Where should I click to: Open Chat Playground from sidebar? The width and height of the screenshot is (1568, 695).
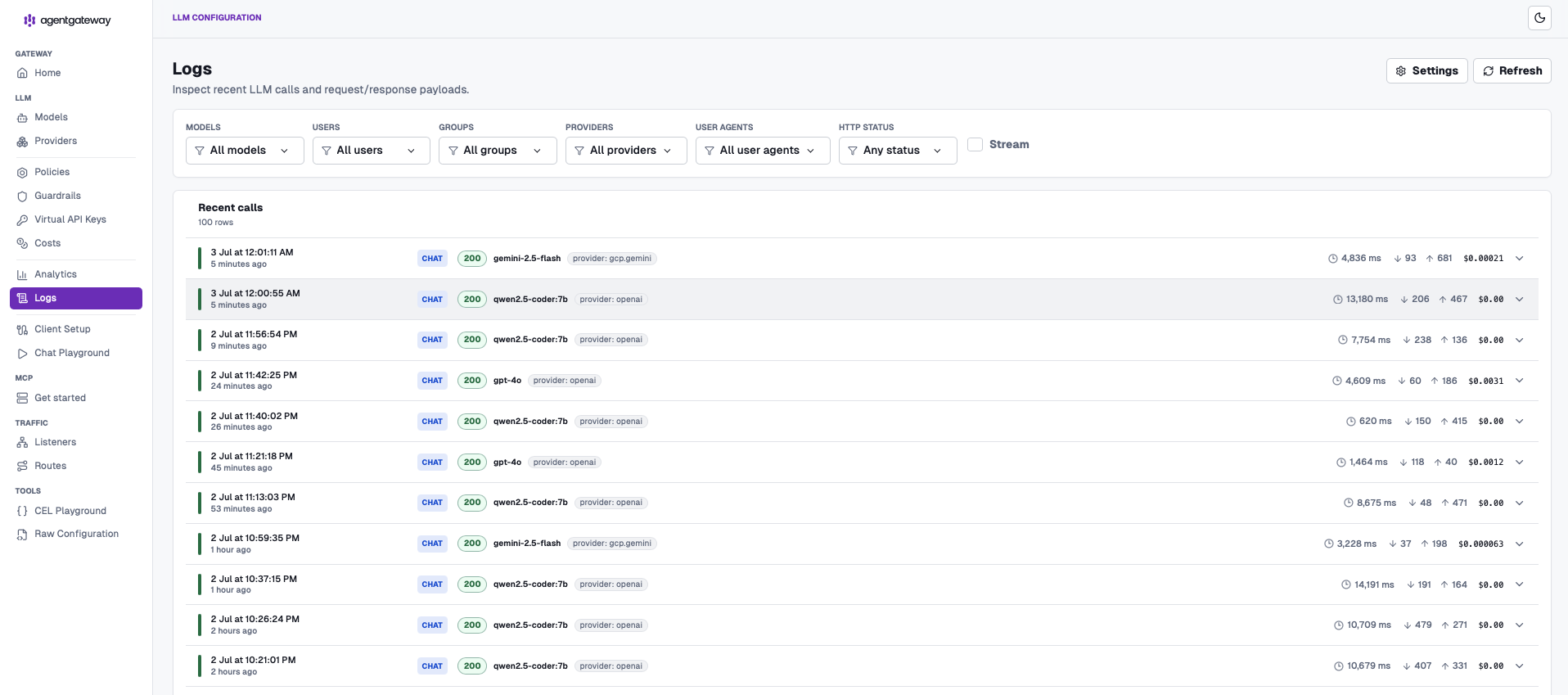pos(76,353)
